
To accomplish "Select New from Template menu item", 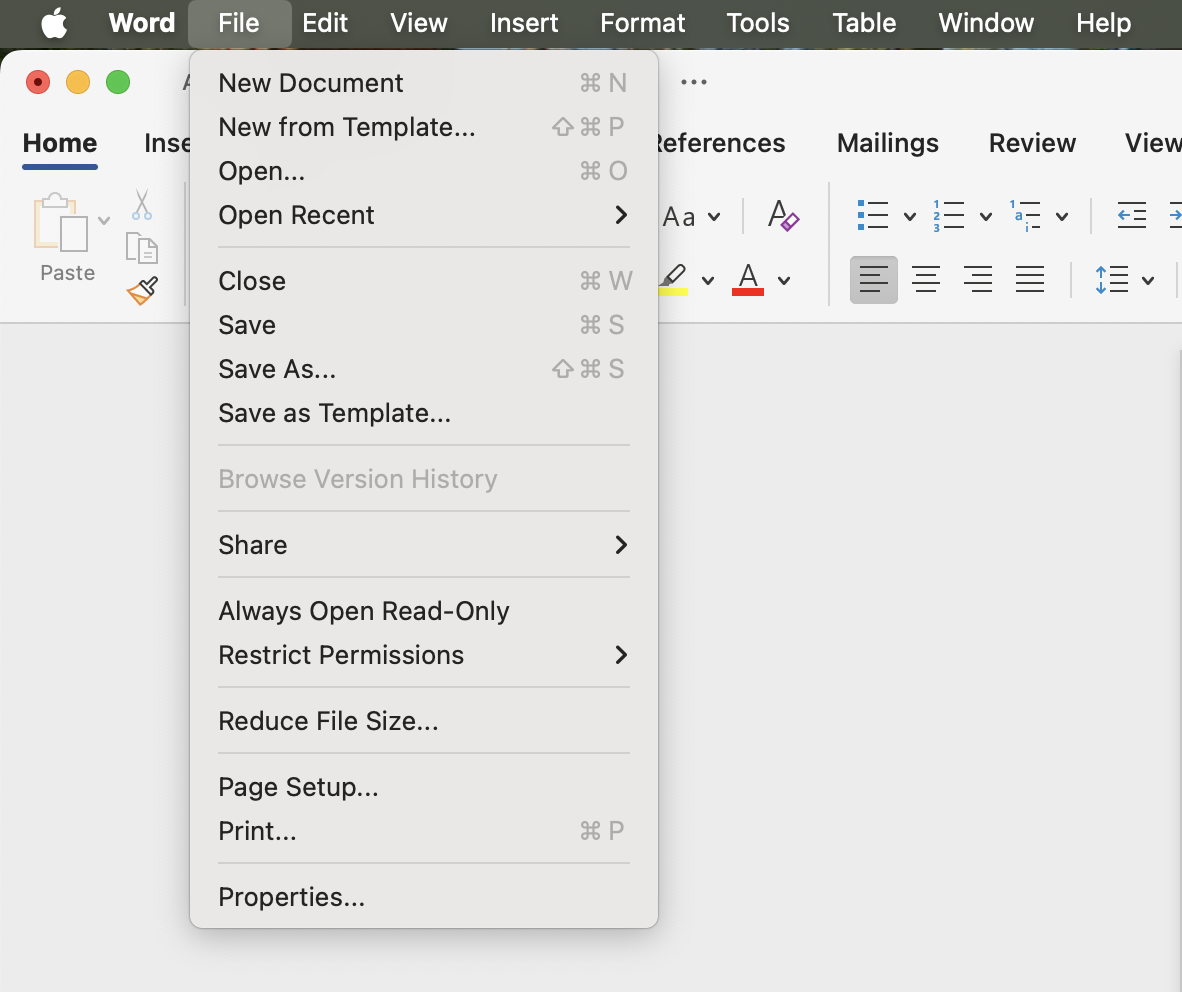I will [x=424, y=127].
